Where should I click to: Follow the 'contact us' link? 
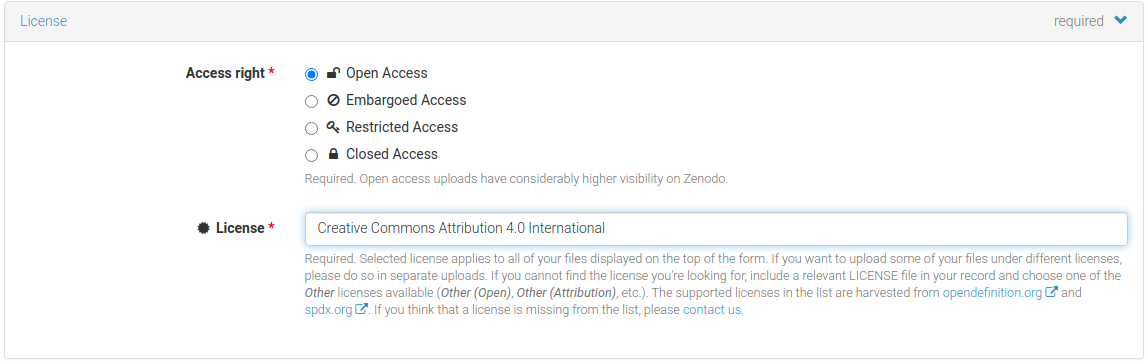[712, 310]
